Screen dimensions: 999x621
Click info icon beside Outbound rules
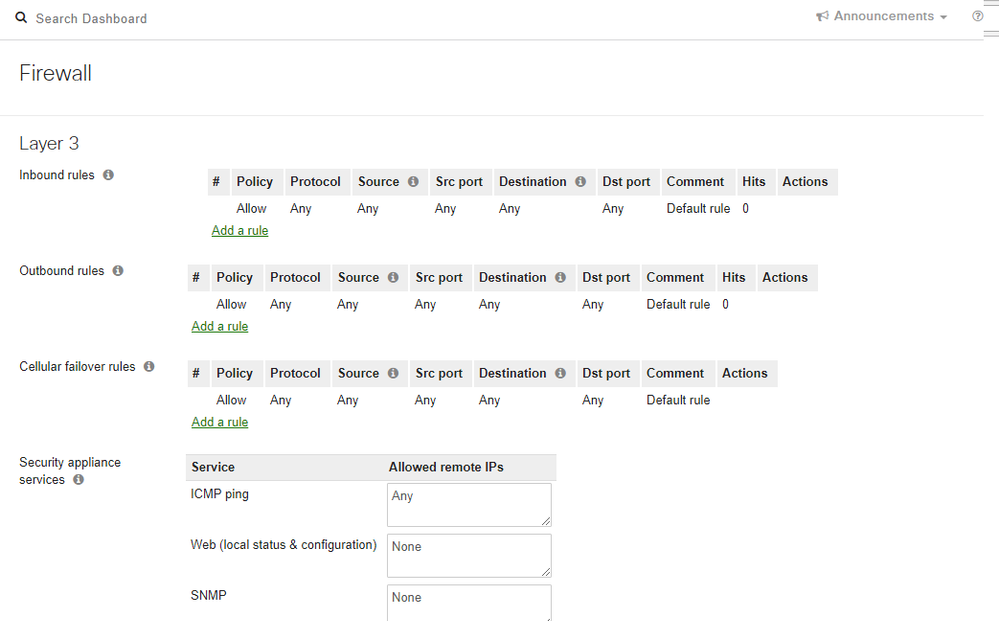(x=118, y=271)
